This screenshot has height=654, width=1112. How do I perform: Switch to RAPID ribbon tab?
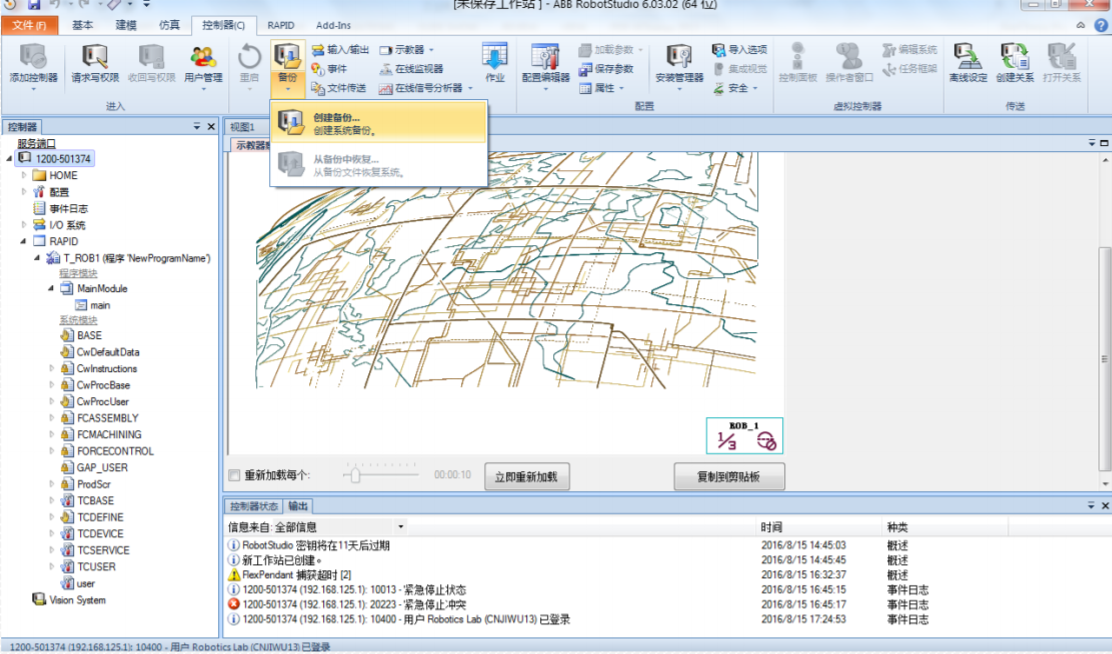tap(281, 25)
